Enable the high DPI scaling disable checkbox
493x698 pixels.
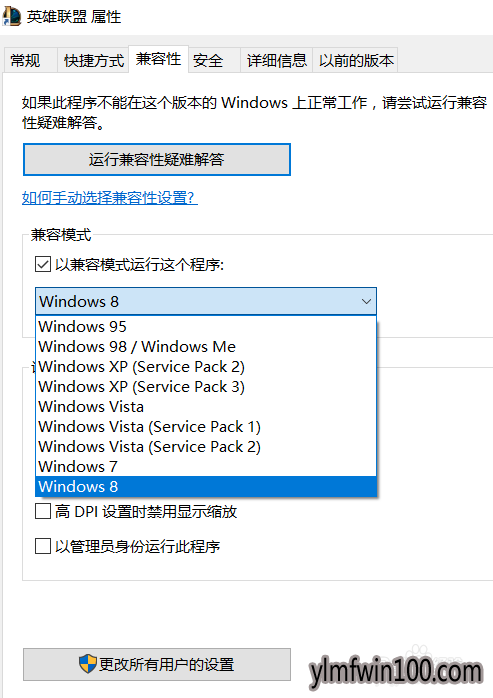click(43, 511)
